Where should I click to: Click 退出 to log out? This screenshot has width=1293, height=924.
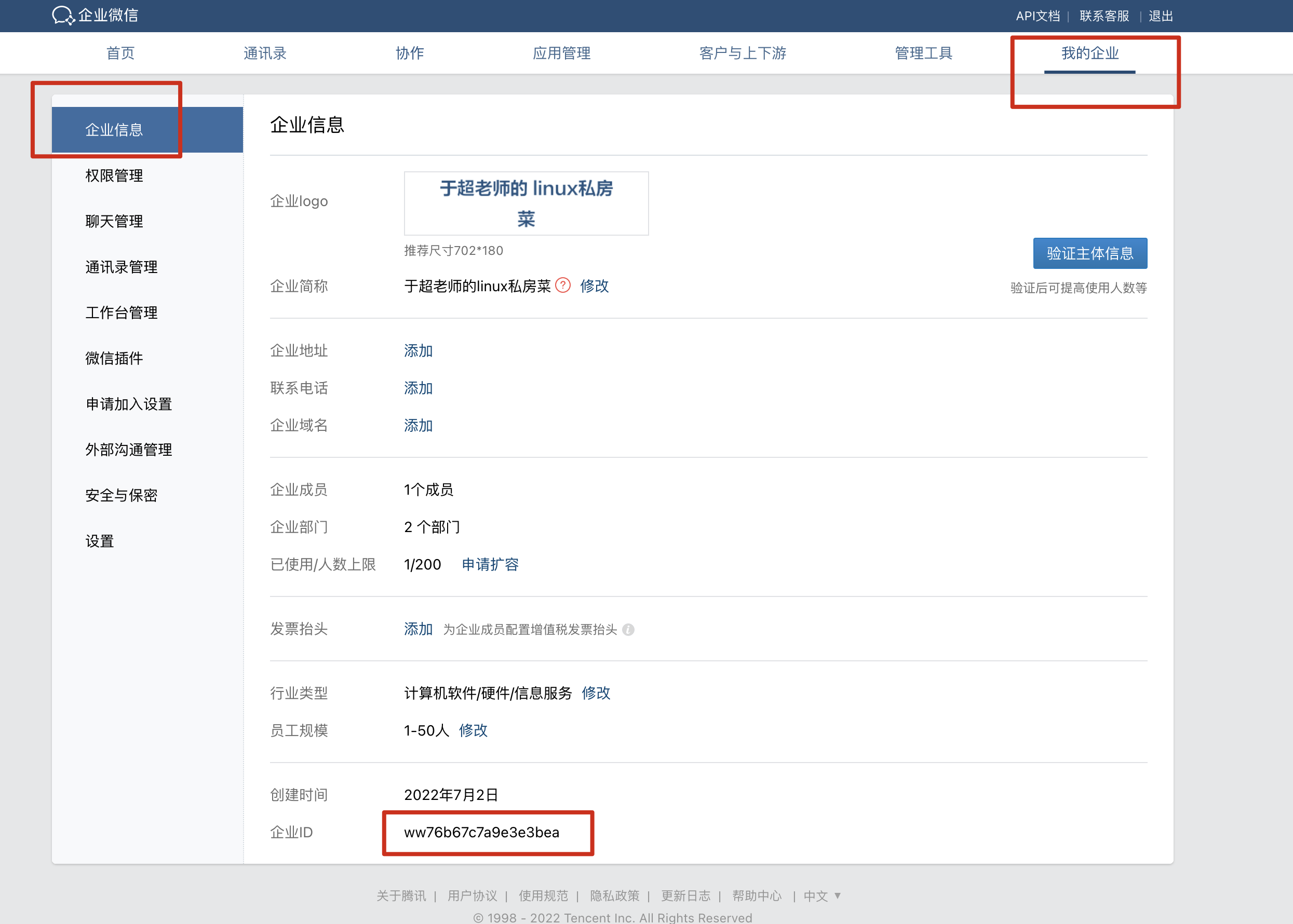(x=1161, y=16)
